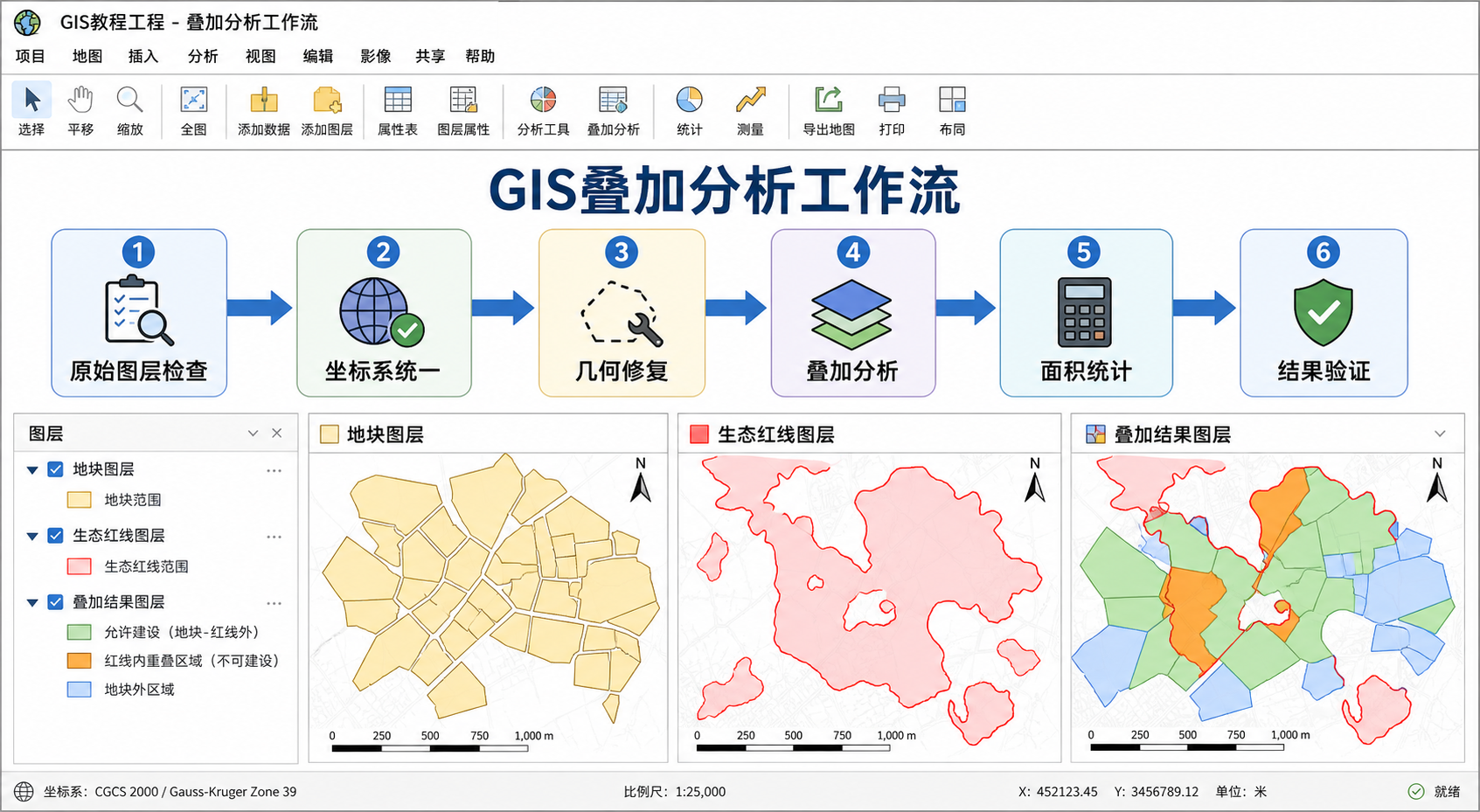Open the 项目 menu

pos(30,56)
